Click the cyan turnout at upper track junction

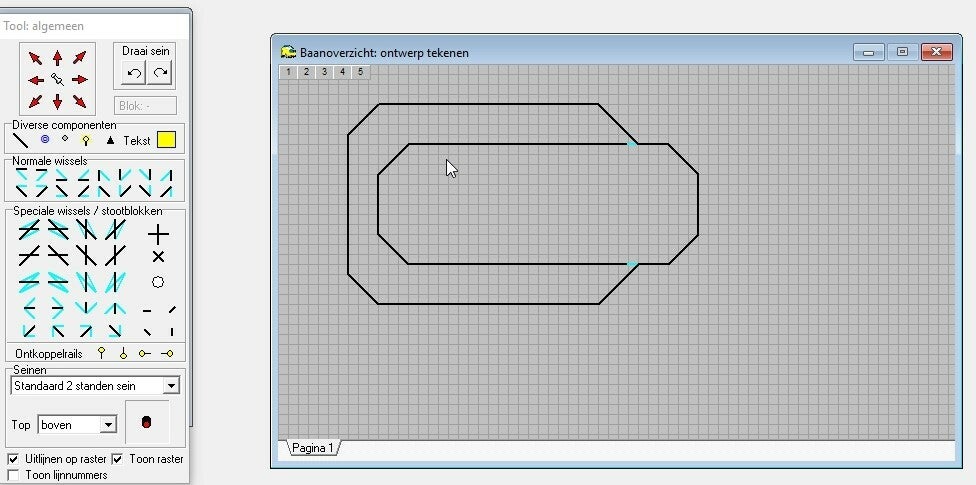632,144
